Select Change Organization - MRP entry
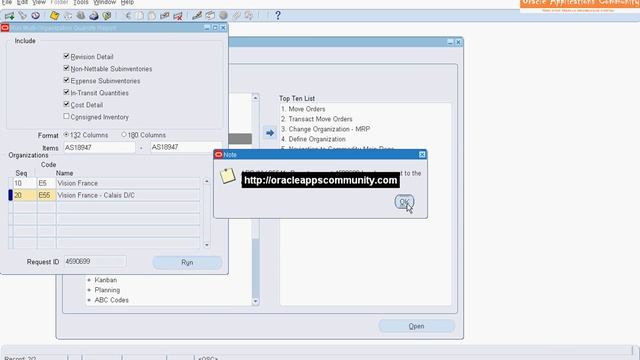 (325, 129)
